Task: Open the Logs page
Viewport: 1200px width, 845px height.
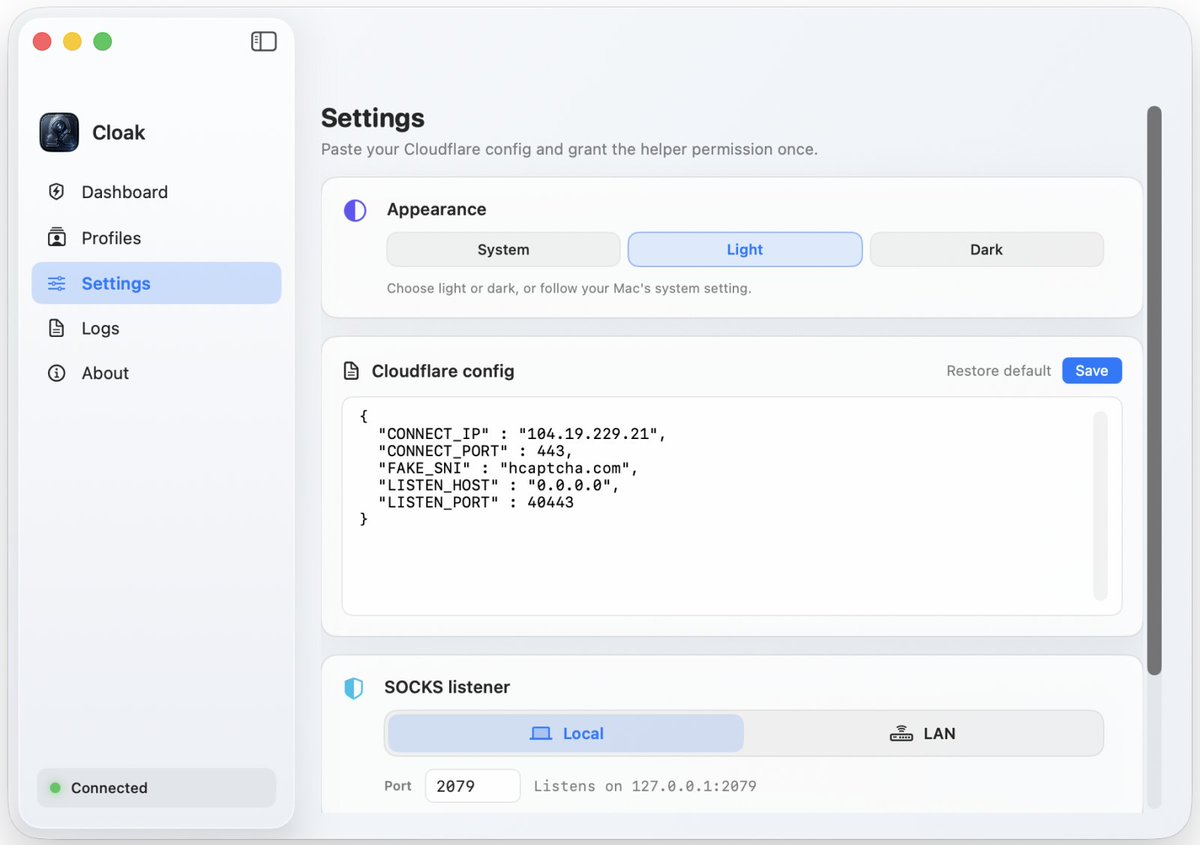Action: point(157,328)
